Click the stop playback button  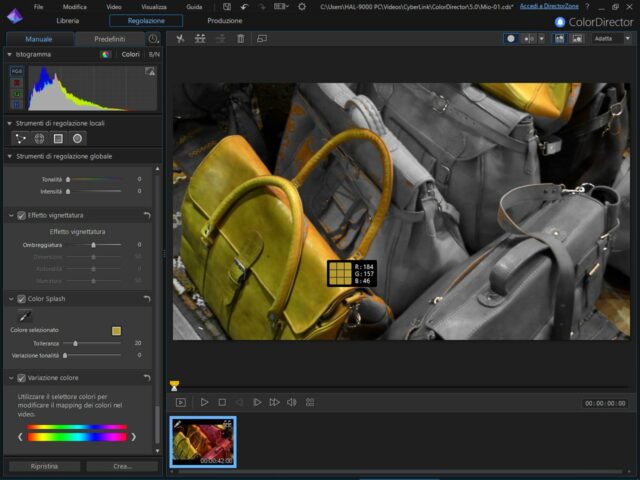[x=222, y=402]
